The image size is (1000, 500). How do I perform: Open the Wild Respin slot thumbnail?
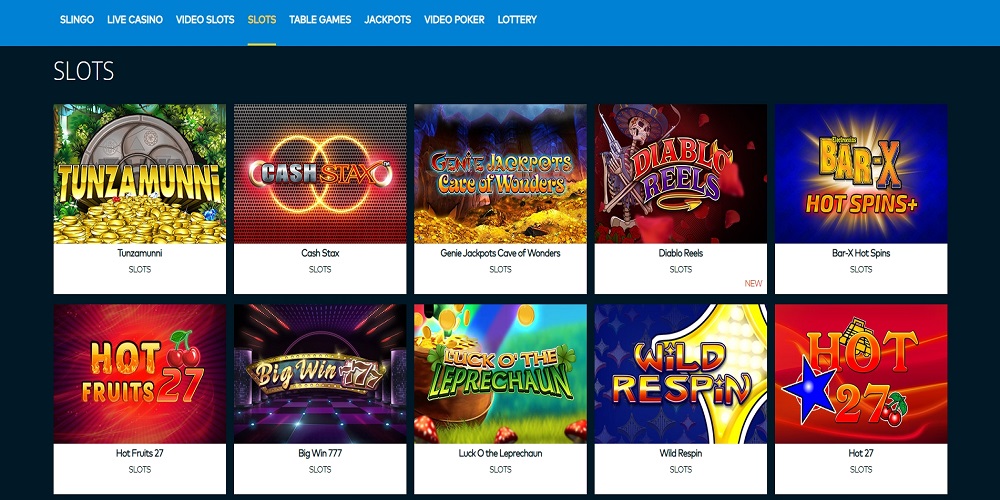[680, 374]
